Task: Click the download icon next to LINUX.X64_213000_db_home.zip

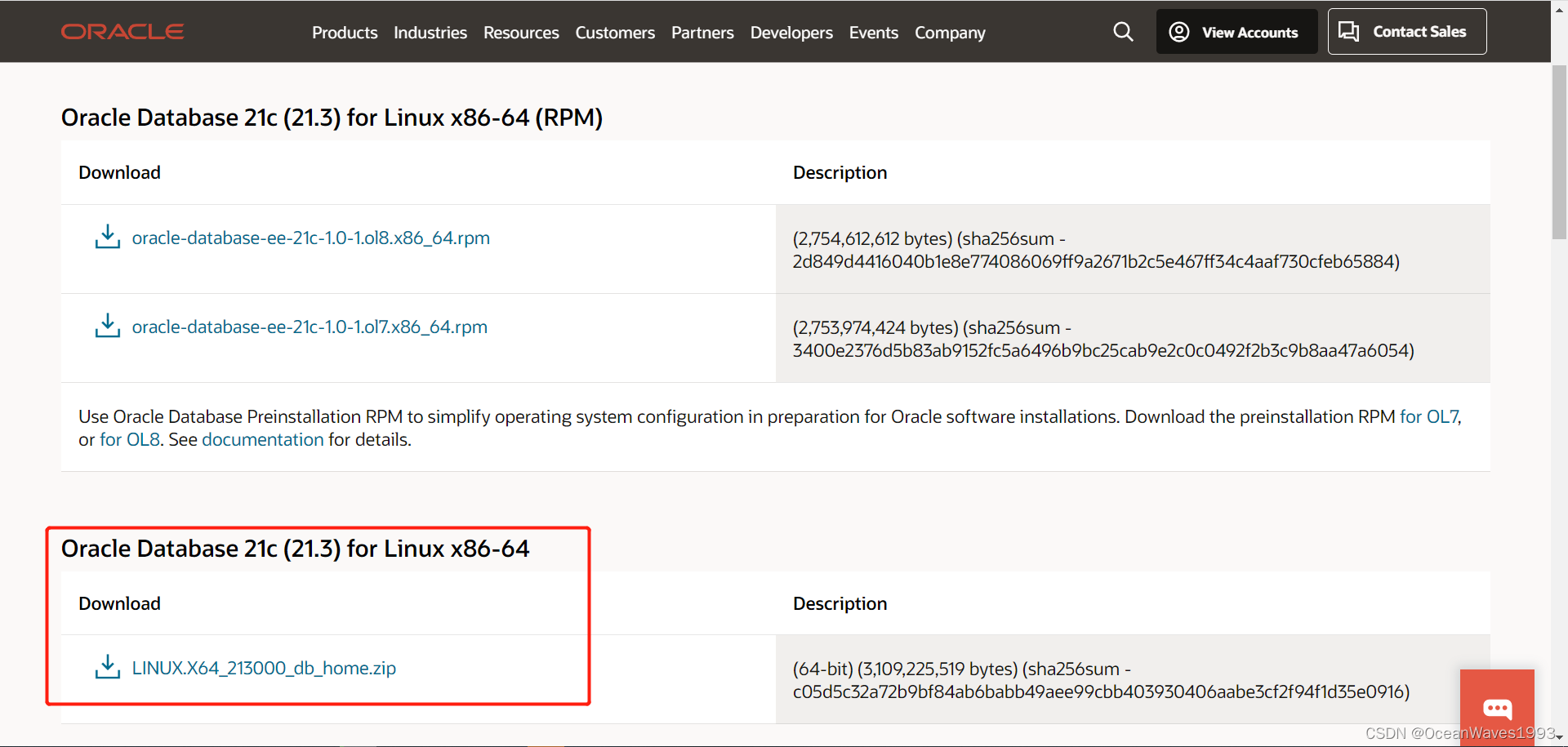Action: click(x=107, y=666)
